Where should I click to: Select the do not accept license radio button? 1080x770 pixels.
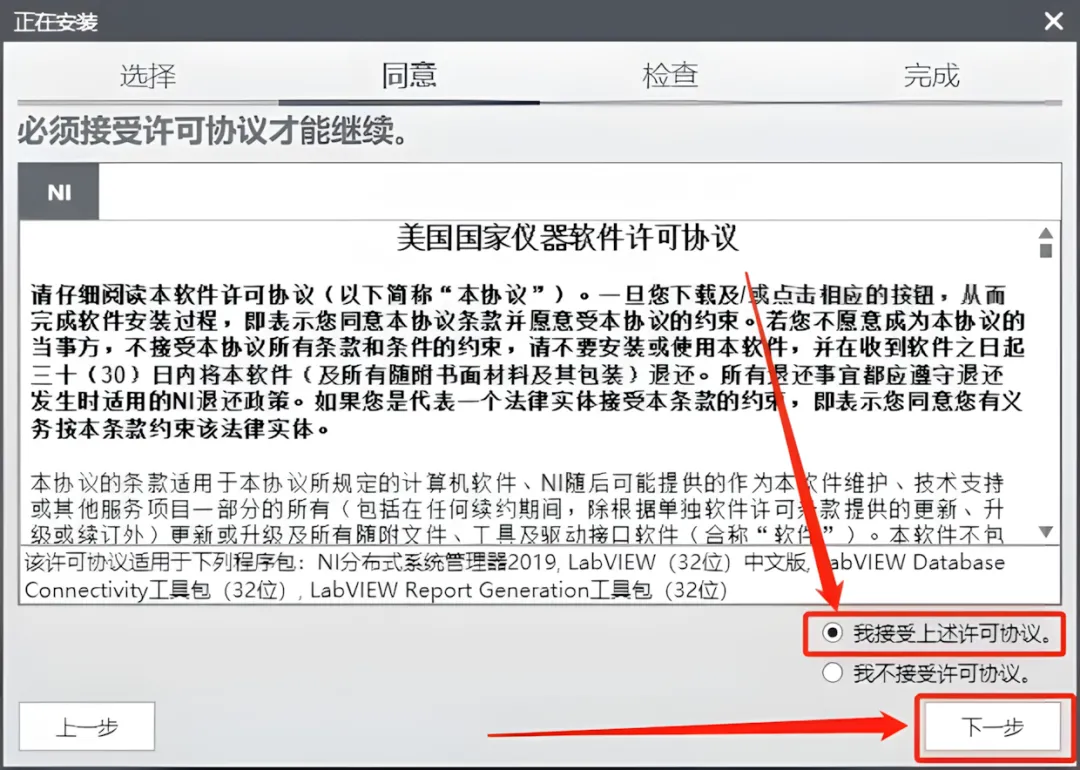click(832, 672)
